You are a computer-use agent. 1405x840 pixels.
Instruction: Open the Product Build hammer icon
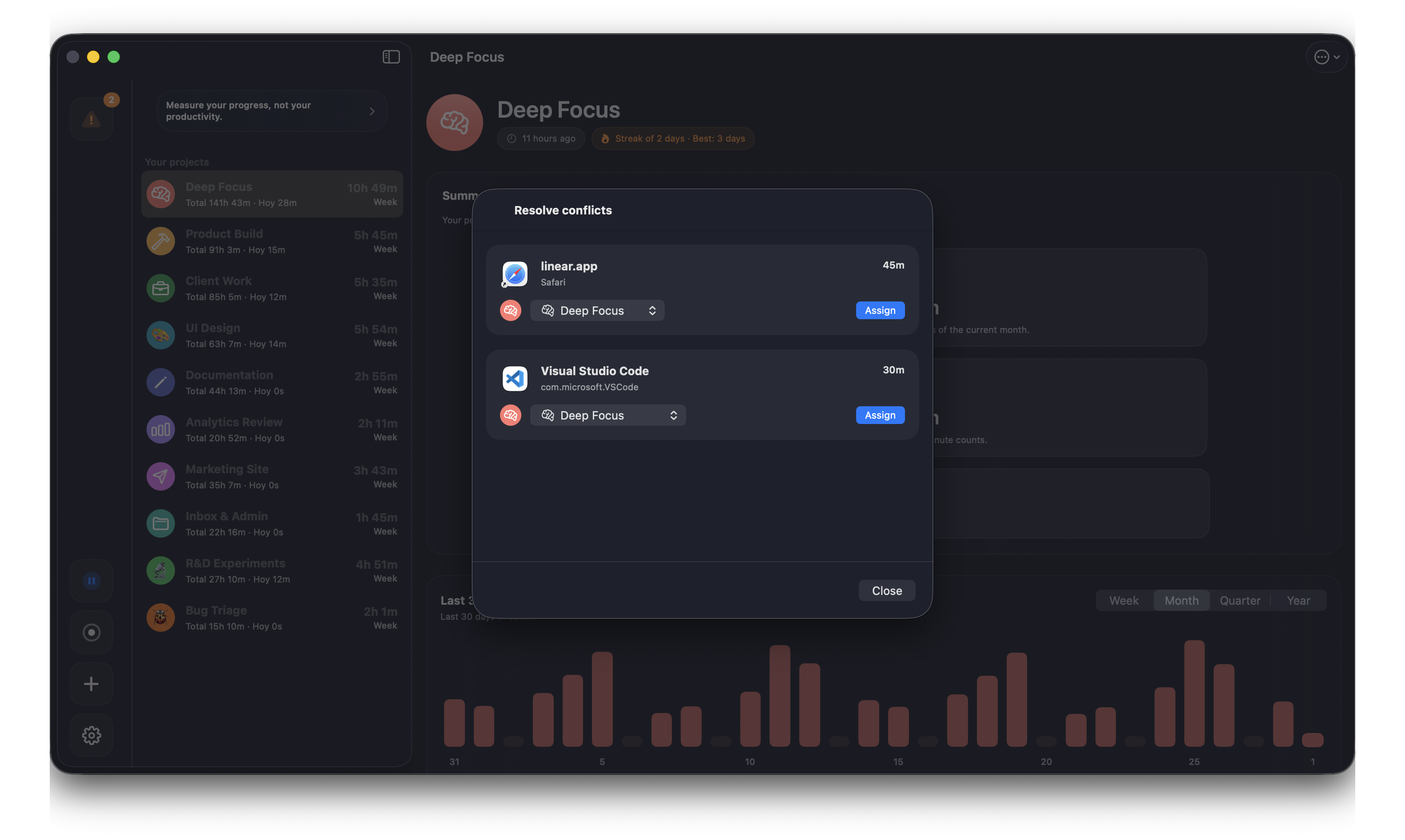(x=160, y=241)
